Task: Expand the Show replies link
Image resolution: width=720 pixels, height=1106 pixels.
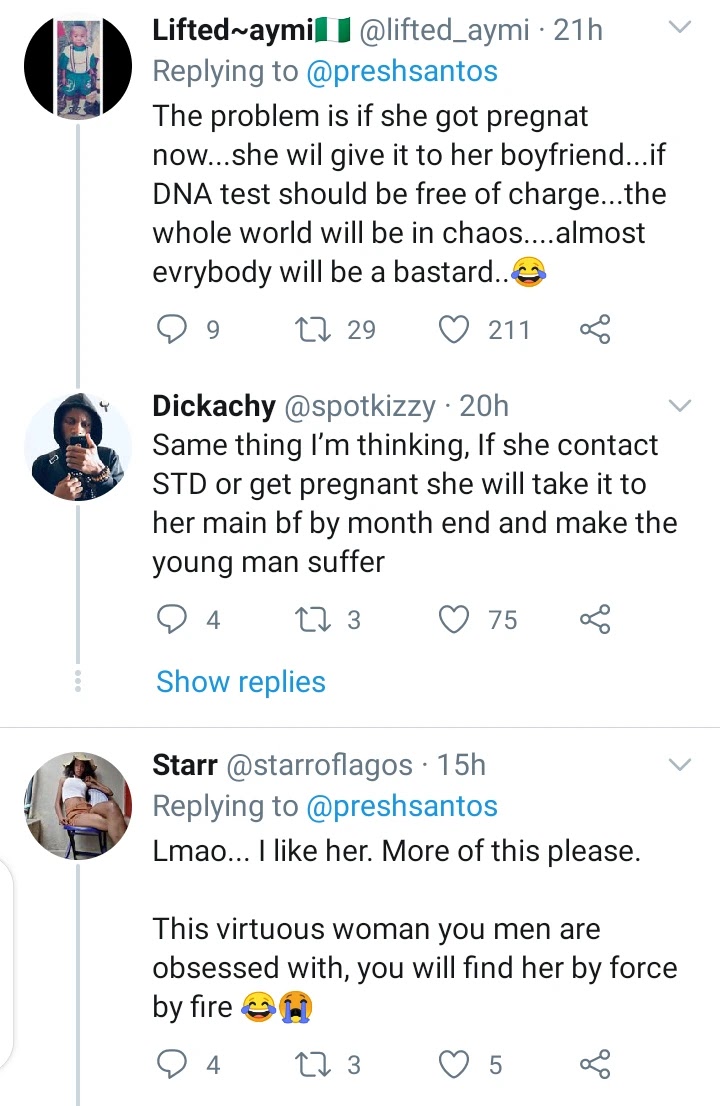Action: (x=241, y=682)
